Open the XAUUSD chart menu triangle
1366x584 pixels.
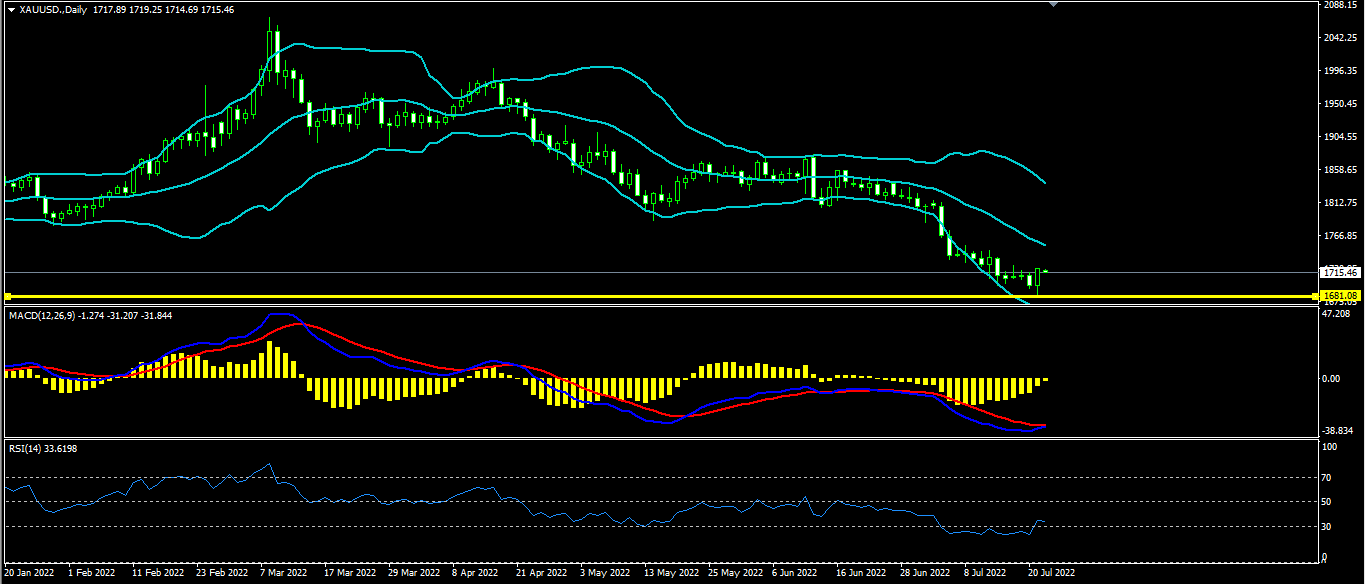11,9
